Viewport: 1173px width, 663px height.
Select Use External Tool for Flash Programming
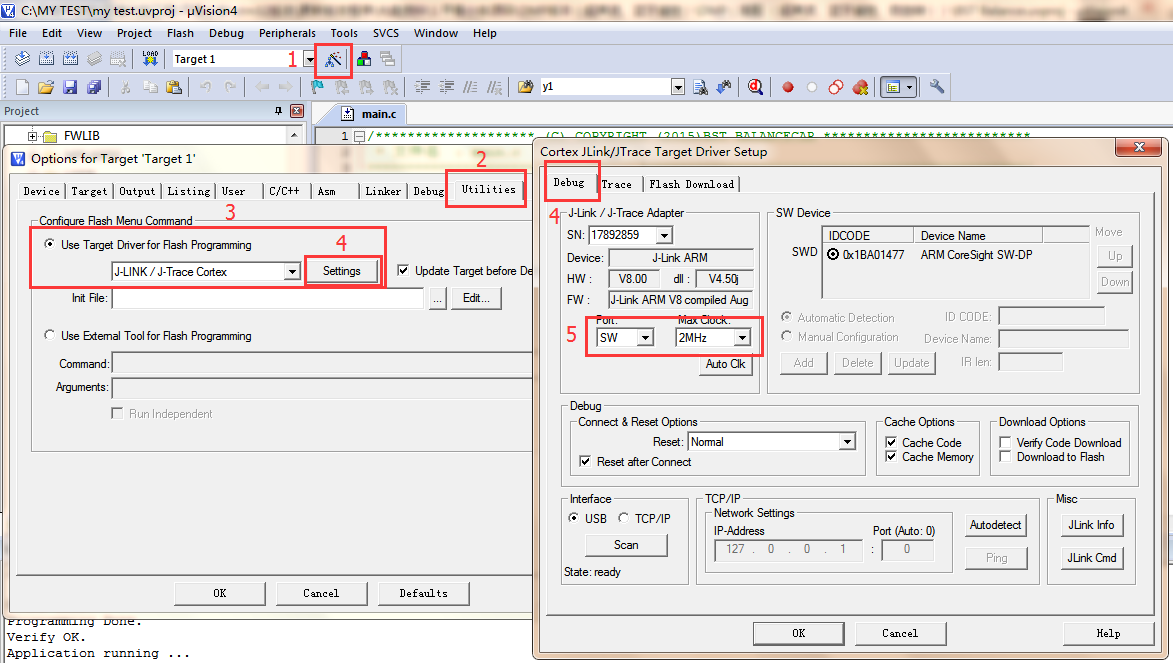point(49,335)
